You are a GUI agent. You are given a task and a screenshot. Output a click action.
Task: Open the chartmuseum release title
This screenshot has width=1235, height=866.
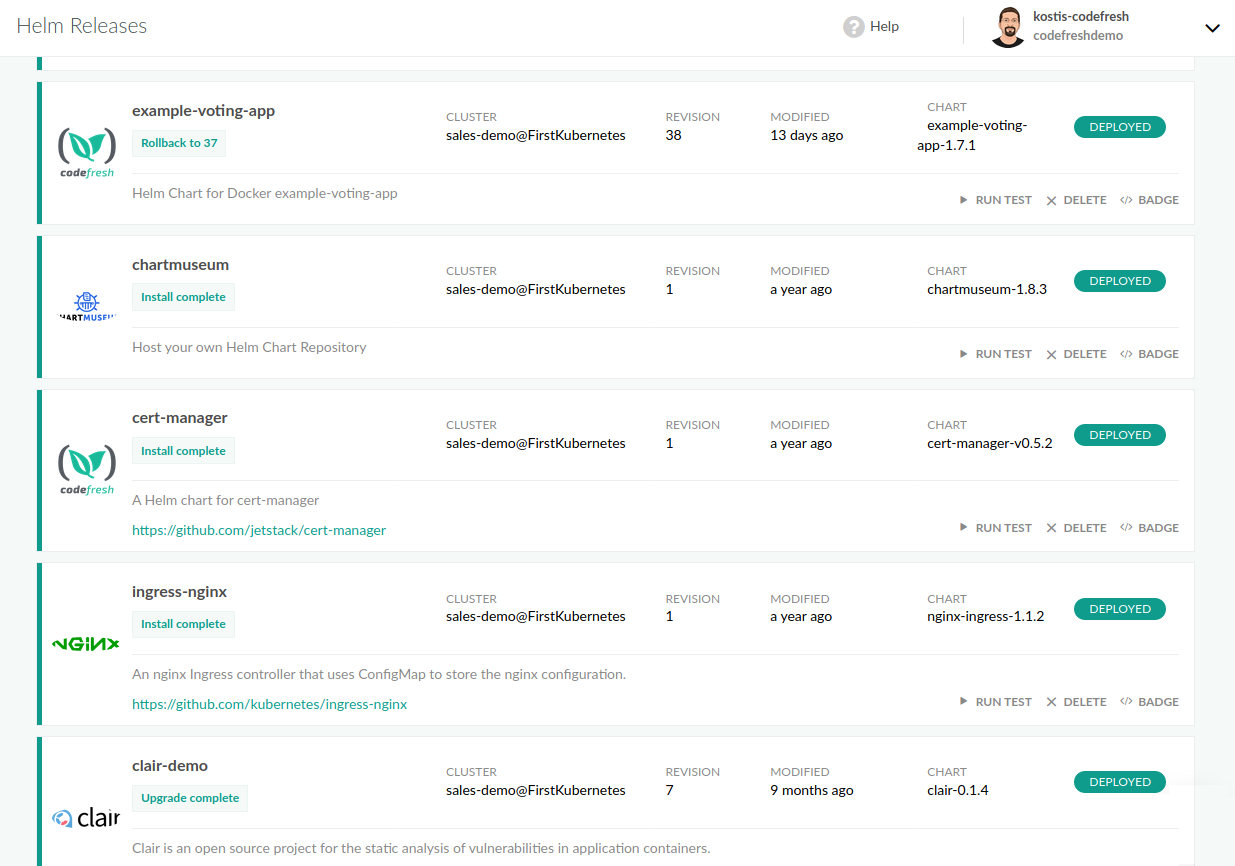180,265
